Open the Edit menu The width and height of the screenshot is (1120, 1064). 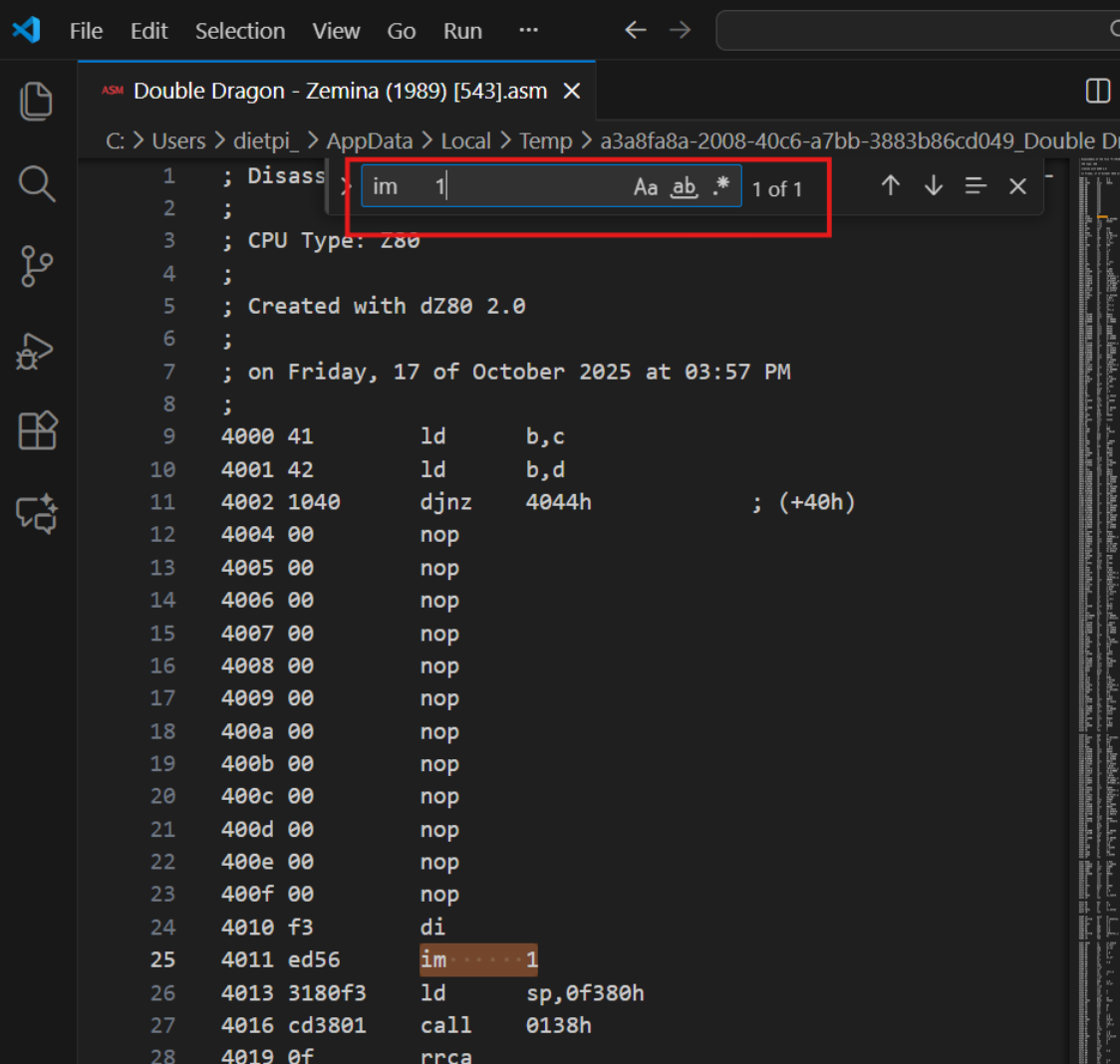148,31
